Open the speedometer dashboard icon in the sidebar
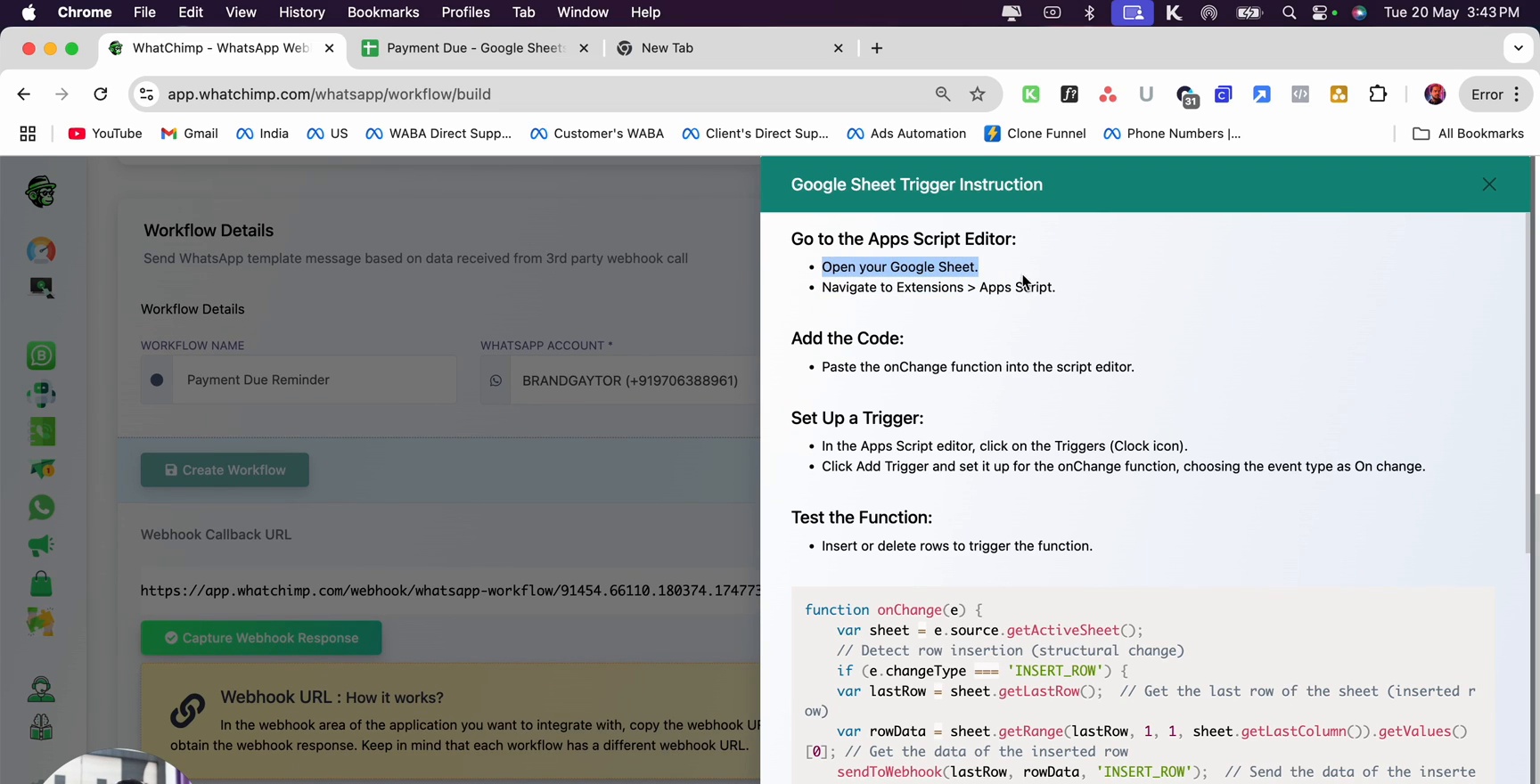Viewport: 1540px width, 784px height. (41, 250)
